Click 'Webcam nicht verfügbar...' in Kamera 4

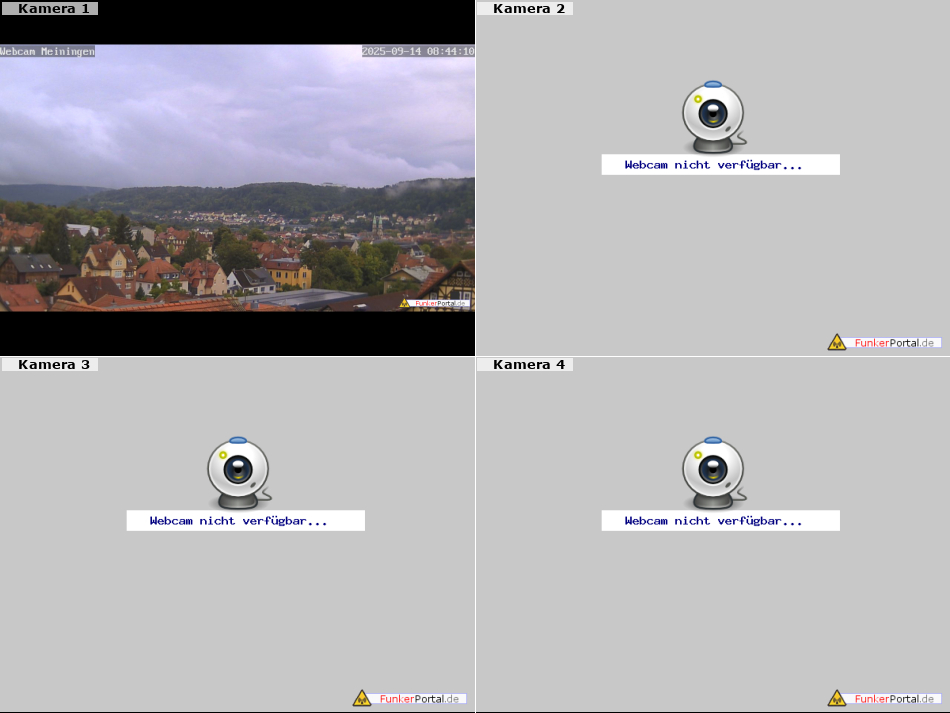(x=714, y=521)
